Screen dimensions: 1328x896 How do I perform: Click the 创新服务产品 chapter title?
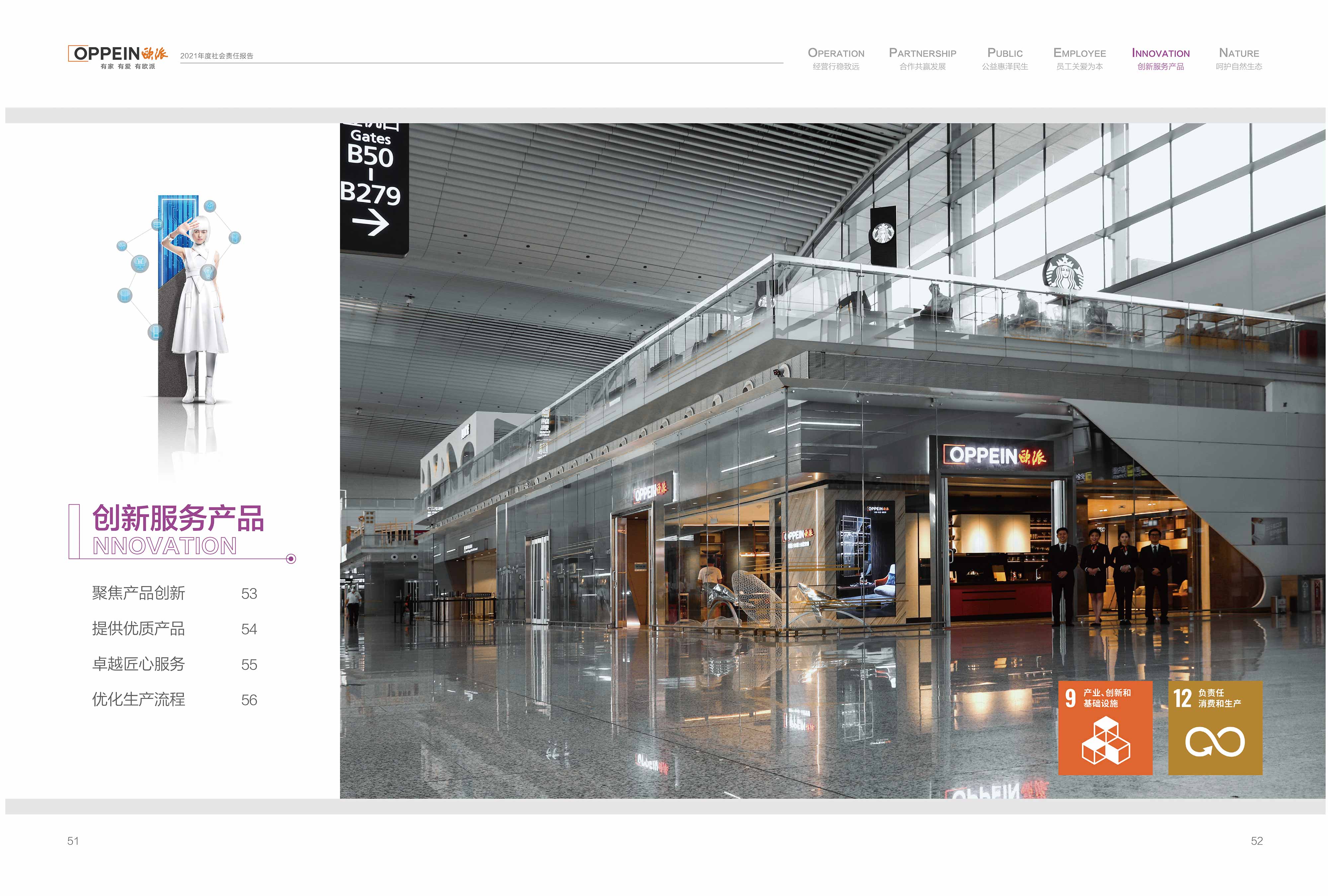[x=178, y=518]
